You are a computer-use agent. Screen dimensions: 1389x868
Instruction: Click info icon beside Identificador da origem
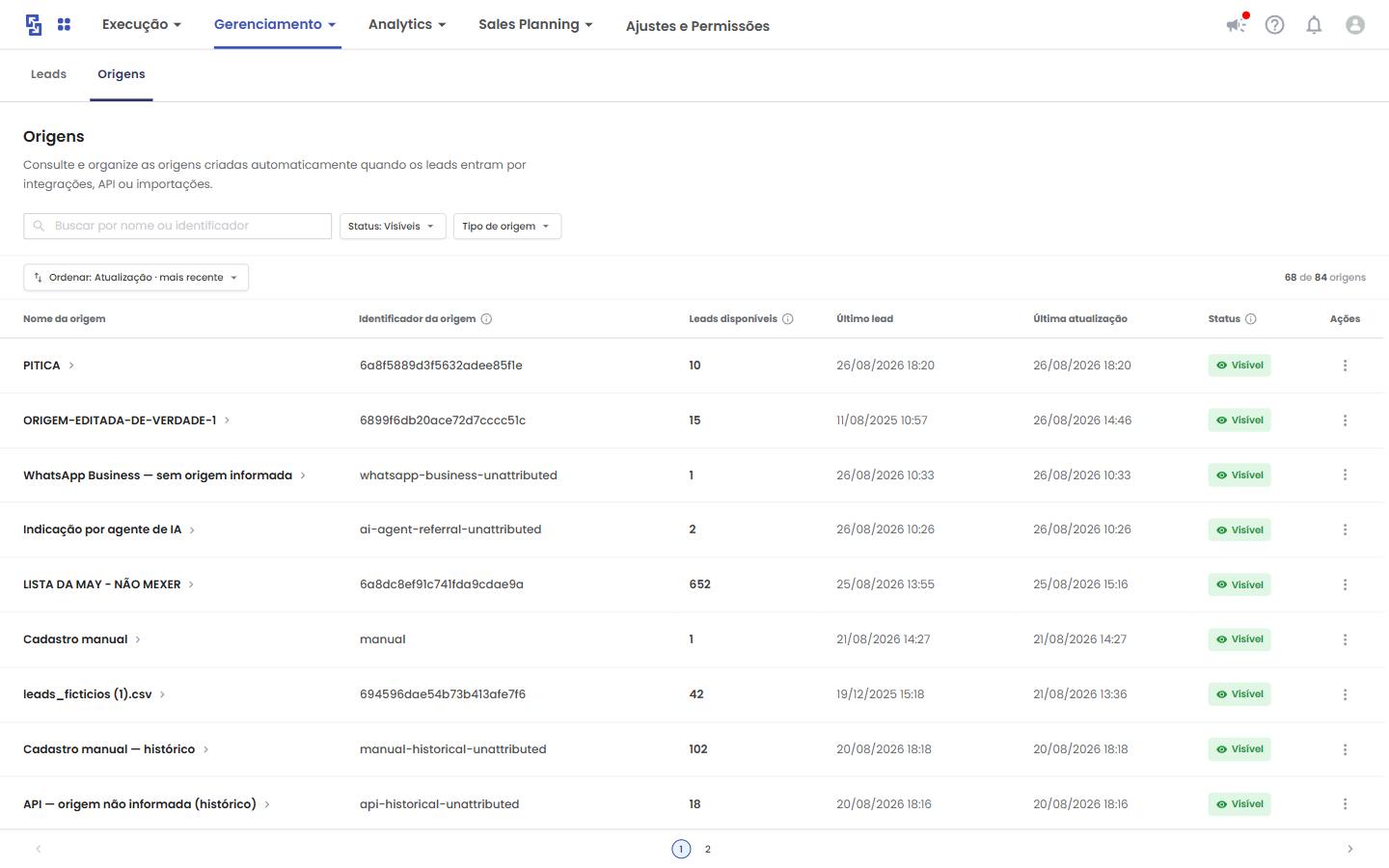pyautogui.click(x=486, y=319)
